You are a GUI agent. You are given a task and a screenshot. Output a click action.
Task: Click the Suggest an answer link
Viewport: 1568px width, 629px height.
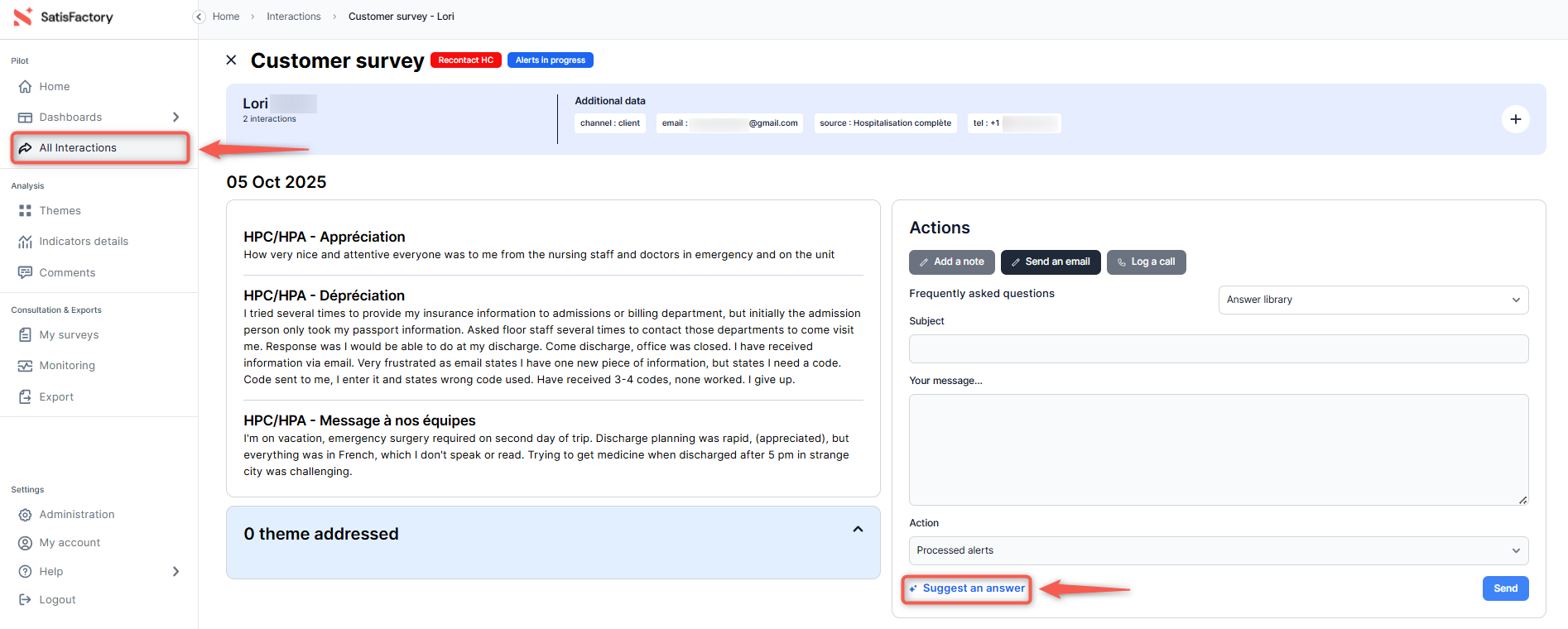(973, 588)
